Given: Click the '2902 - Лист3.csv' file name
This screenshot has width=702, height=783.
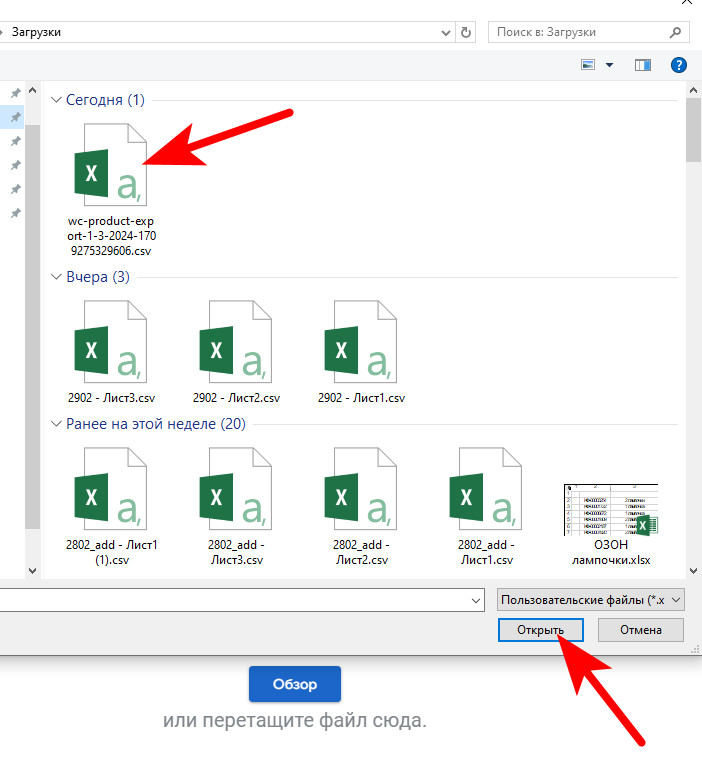Looking at the screenshot, I should 111,398.
